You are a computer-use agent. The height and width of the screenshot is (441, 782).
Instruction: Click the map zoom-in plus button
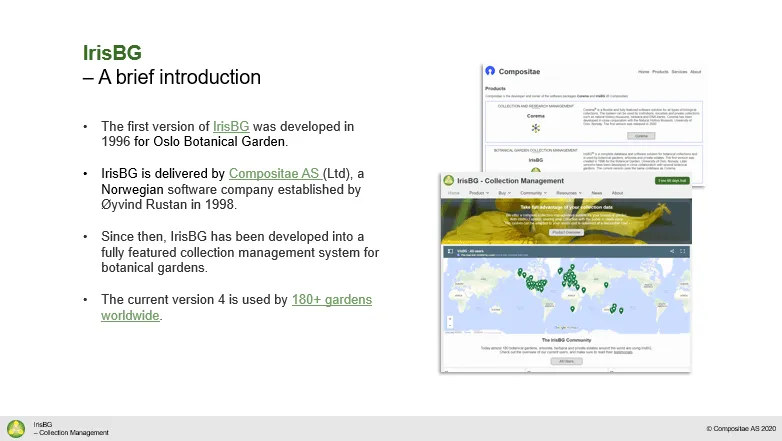450,319
